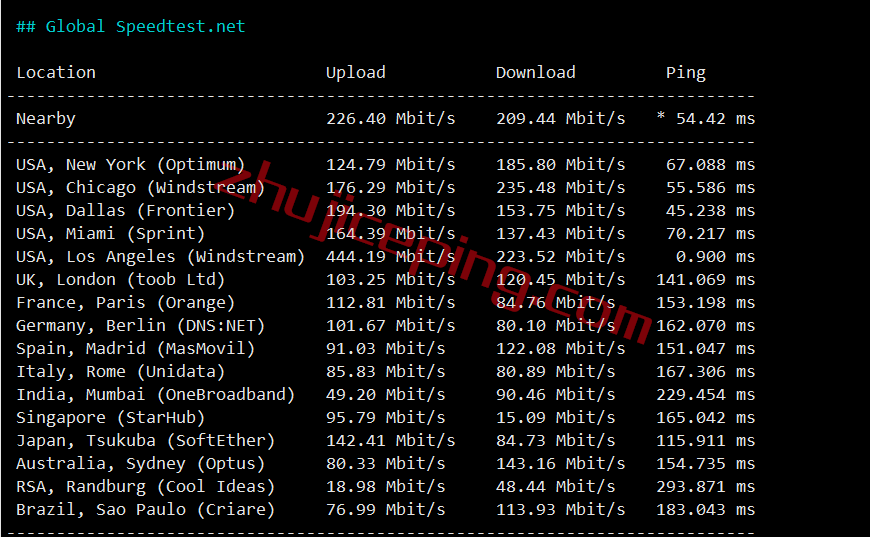Viewport: 870px width, 537px height.
Task: Click the USA, Chicago (Windstream) location
Action: [x=140, y=187]
